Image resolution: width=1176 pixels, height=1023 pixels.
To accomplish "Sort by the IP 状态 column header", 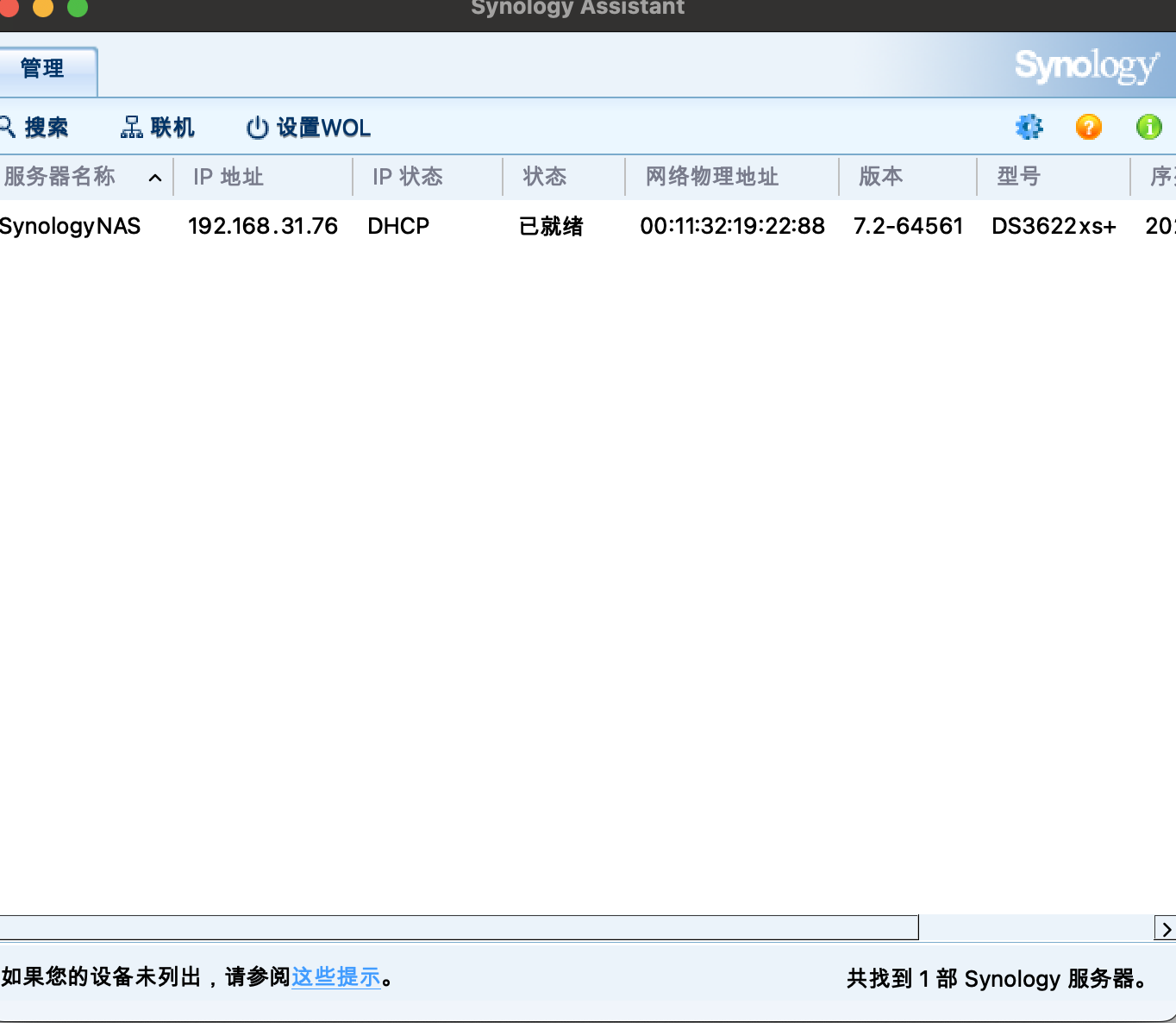I will pos(428,177).
